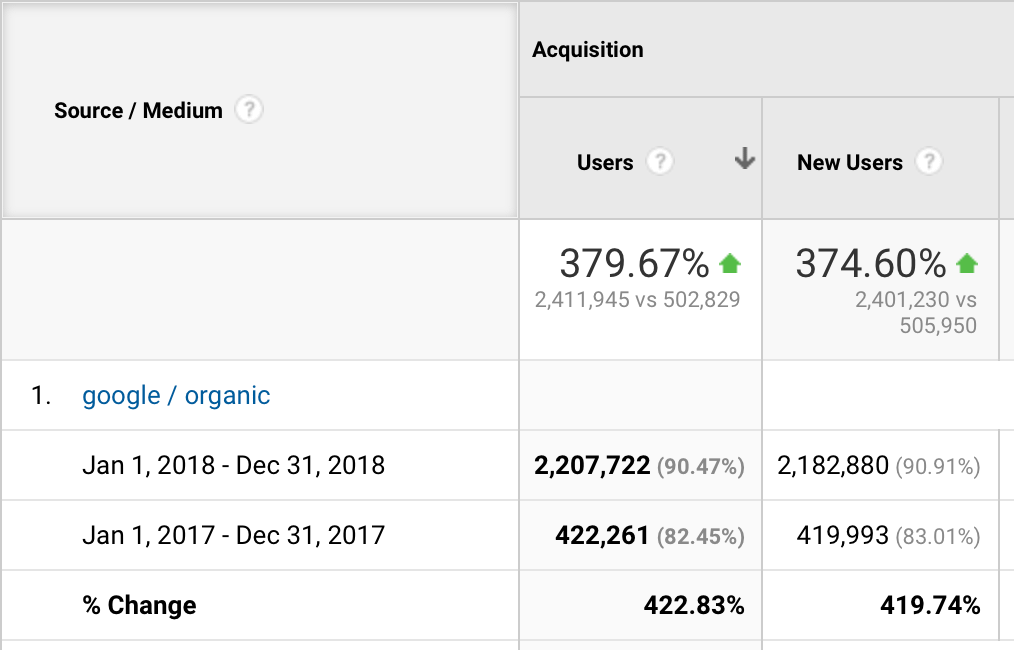This screenshot has height=650, width=1014.
Task: Select the % Change row label
Action: (x=139, y=605)
